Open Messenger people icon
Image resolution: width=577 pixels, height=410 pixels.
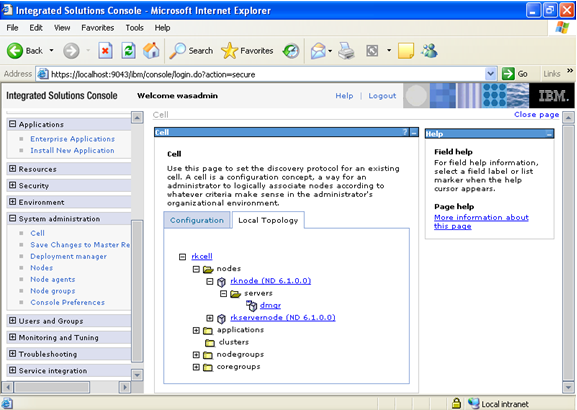tap(429, 50)
